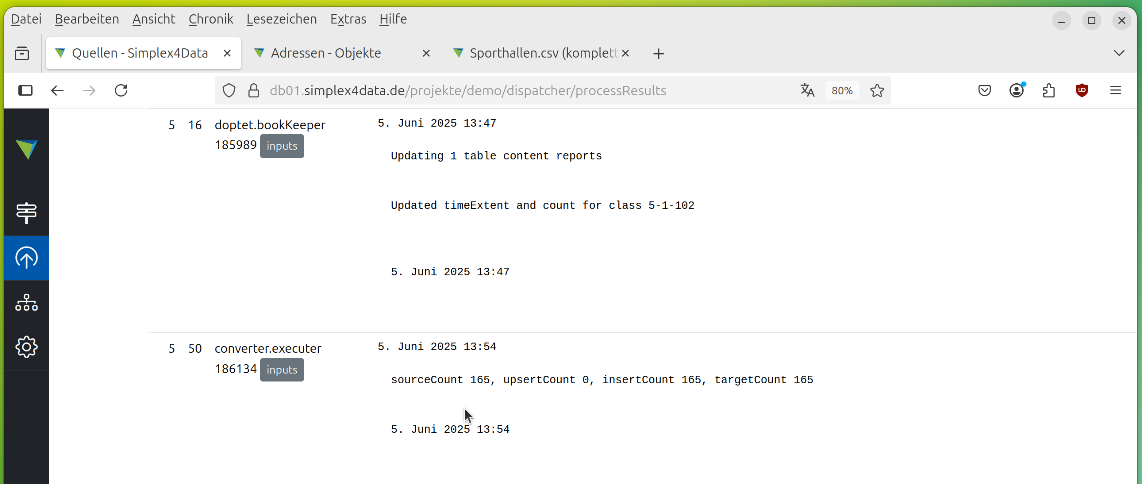Viewport: 1142px width, 484px height.
Task: Toggle the Firefox sidebar panel icon
Action: coord(25,90)
